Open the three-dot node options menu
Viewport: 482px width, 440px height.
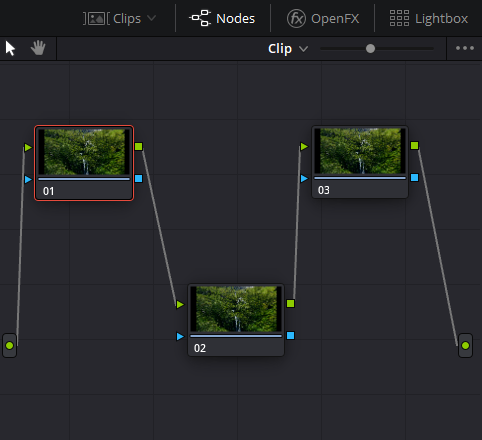465,48
